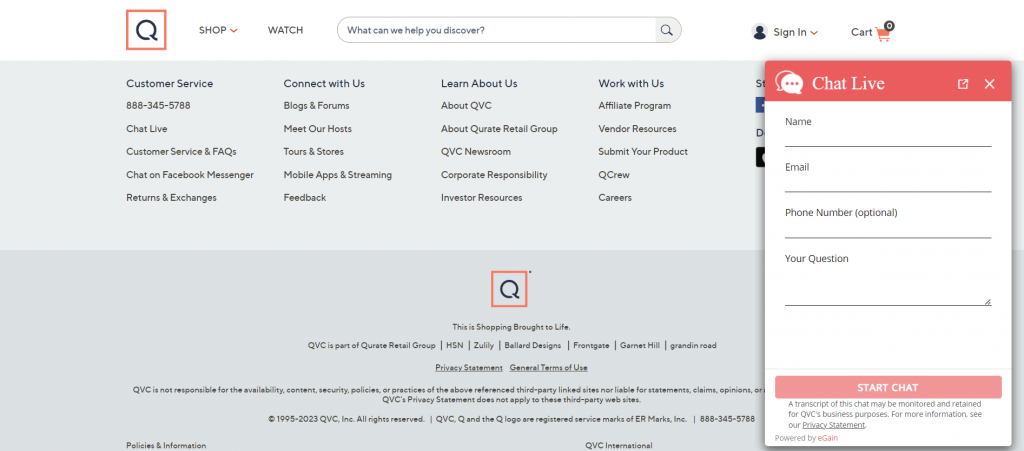Viewport: 1024px width, 451px height.
Task: Open Mobile Apps & Streaming link
Action: pyautogui.click(x=338, y=175)
